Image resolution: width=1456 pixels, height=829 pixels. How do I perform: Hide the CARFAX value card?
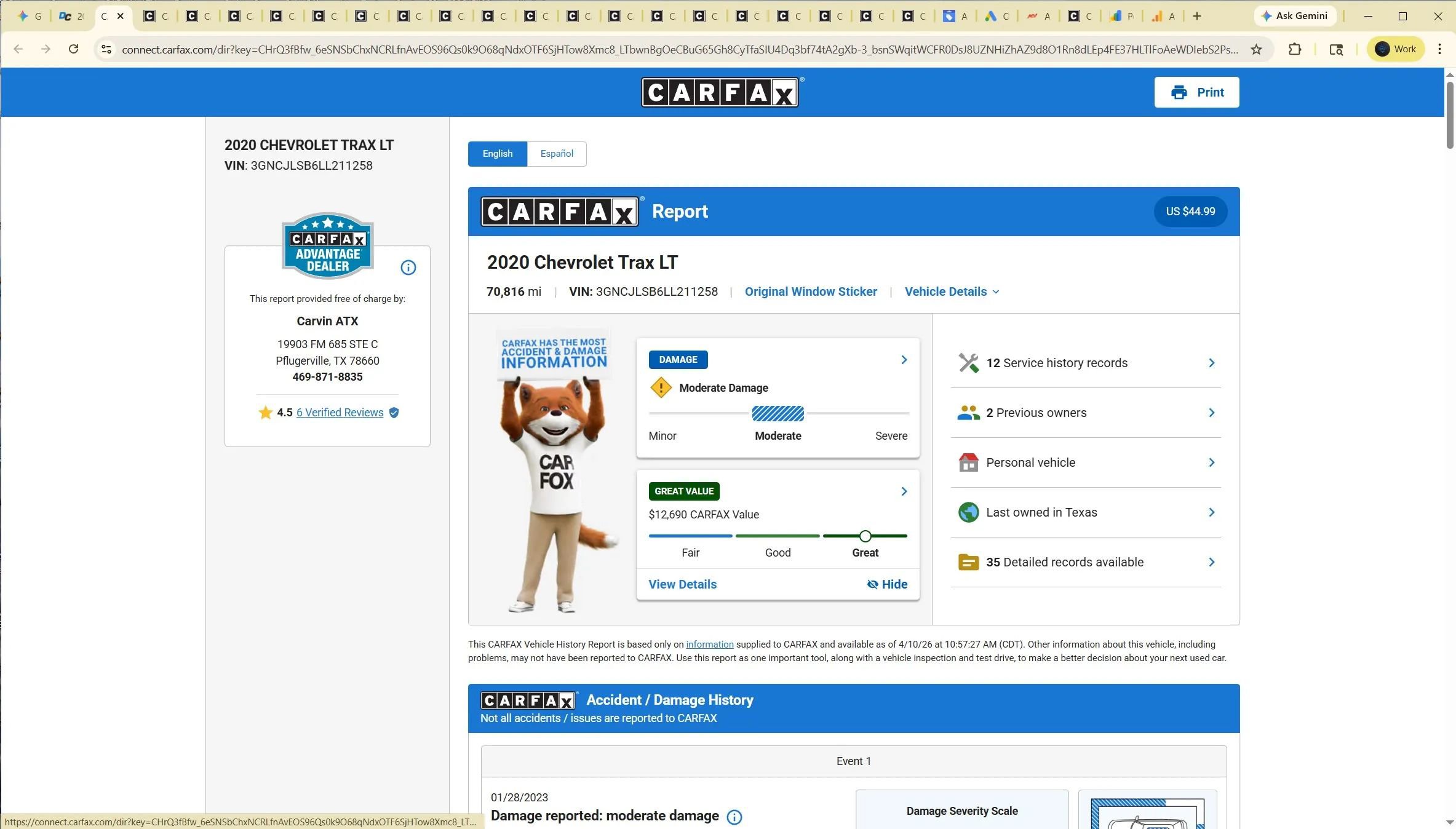click(887, 584)
